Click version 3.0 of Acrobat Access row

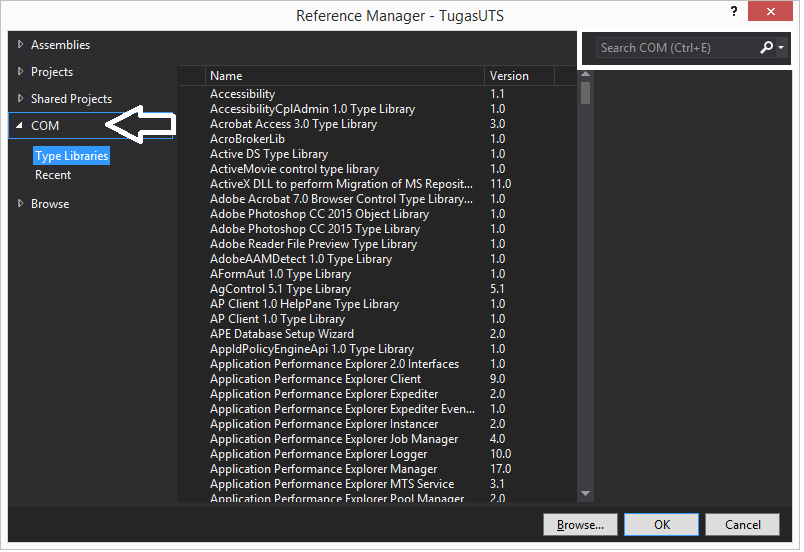(497, 124)
